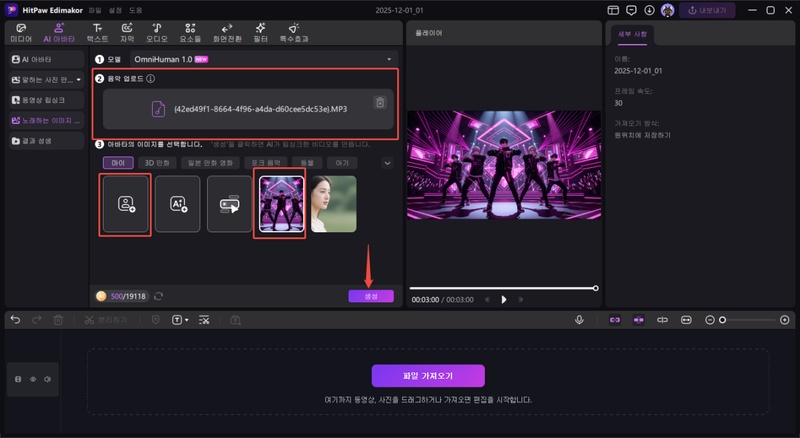
Task: Click the snapshot export icon in timeline toolbar
Action: coord(235,320)
